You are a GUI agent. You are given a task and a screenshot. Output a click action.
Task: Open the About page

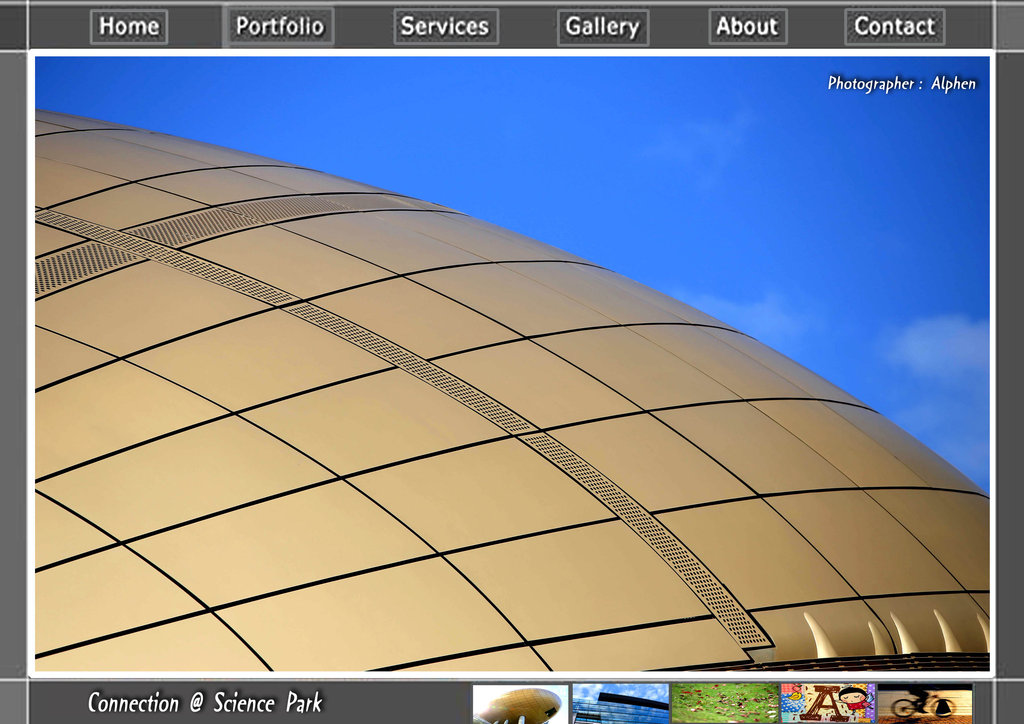coord(747,27)
